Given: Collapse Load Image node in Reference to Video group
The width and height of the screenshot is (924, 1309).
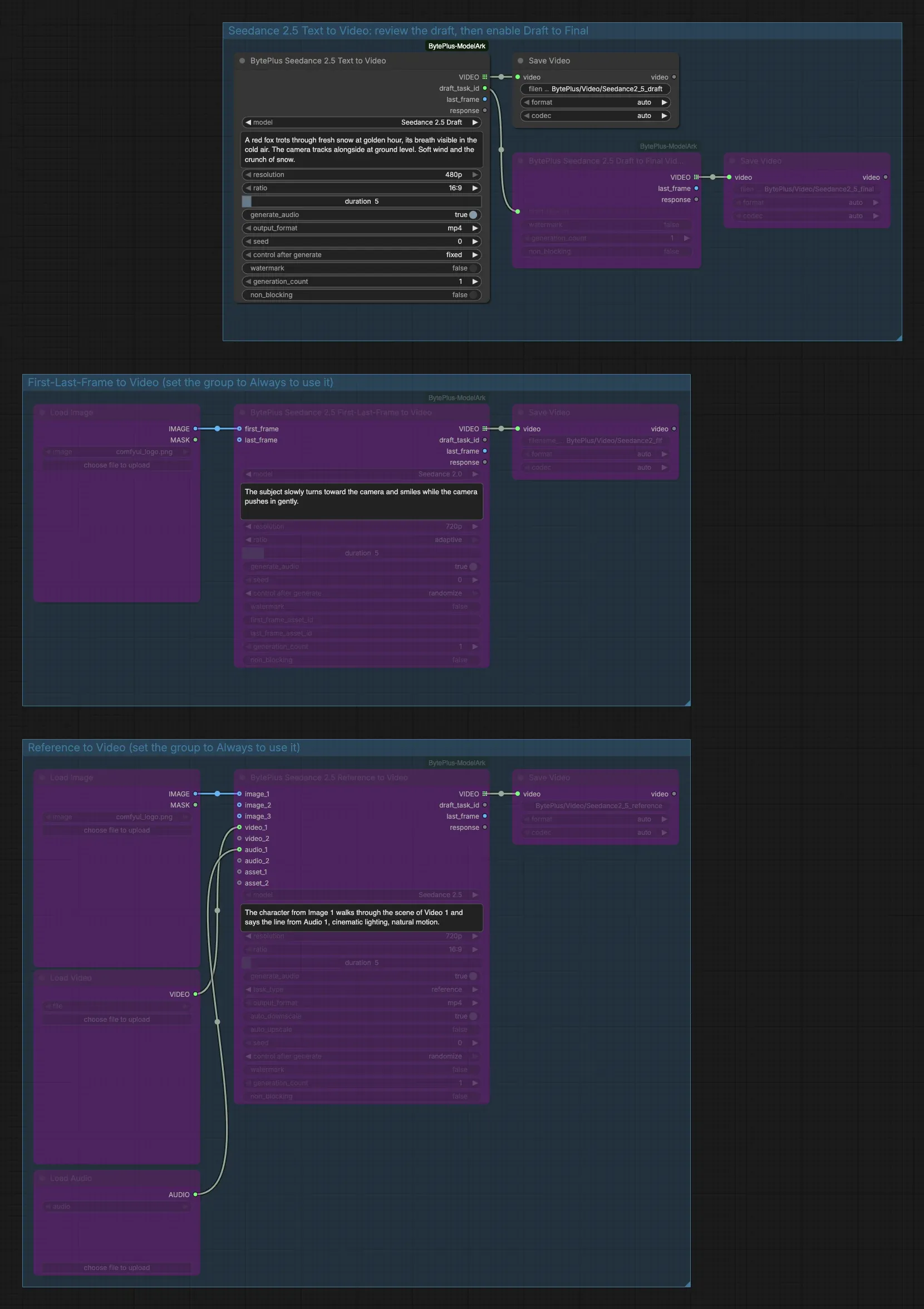Looking at the screenshot, I should (42, 777).
